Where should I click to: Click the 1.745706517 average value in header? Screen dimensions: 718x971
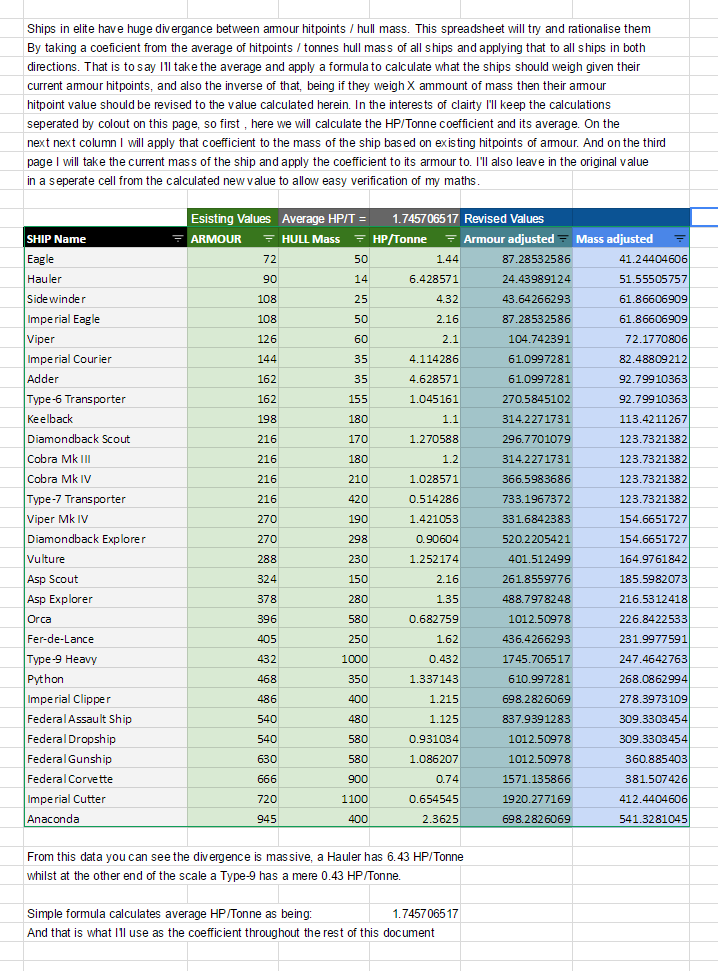[415, 218]
